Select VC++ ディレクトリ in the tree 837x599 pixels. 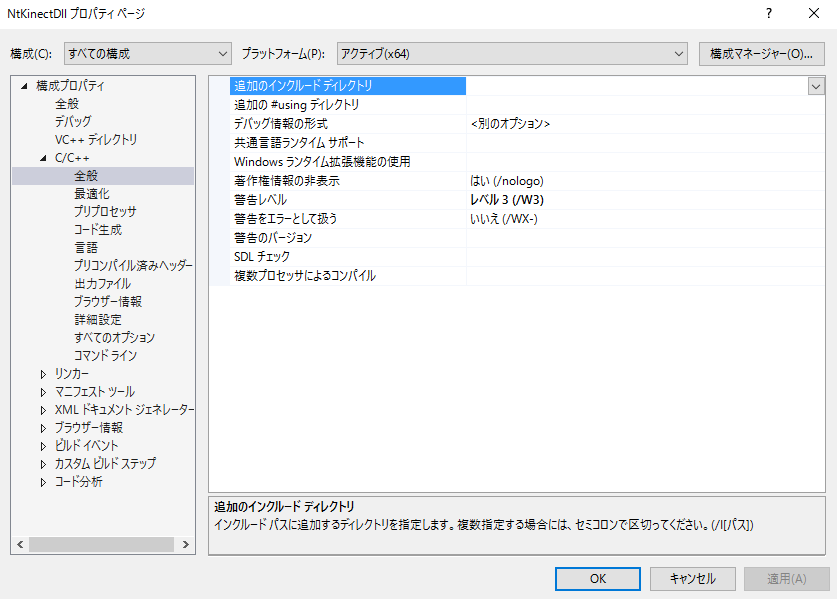pyautogui.click(x=96, y=140)
